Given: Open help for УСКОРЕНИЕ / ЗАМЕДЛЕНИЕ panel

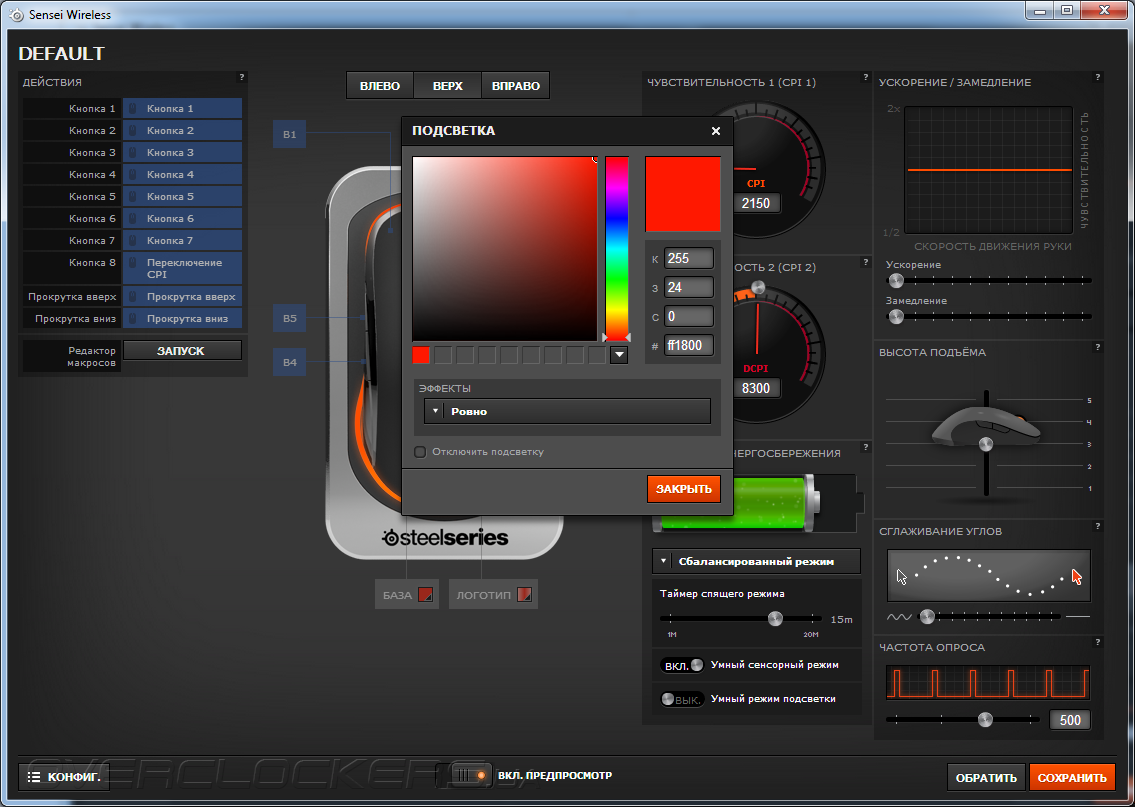Looking at the screenshot, I should 1097,77.
